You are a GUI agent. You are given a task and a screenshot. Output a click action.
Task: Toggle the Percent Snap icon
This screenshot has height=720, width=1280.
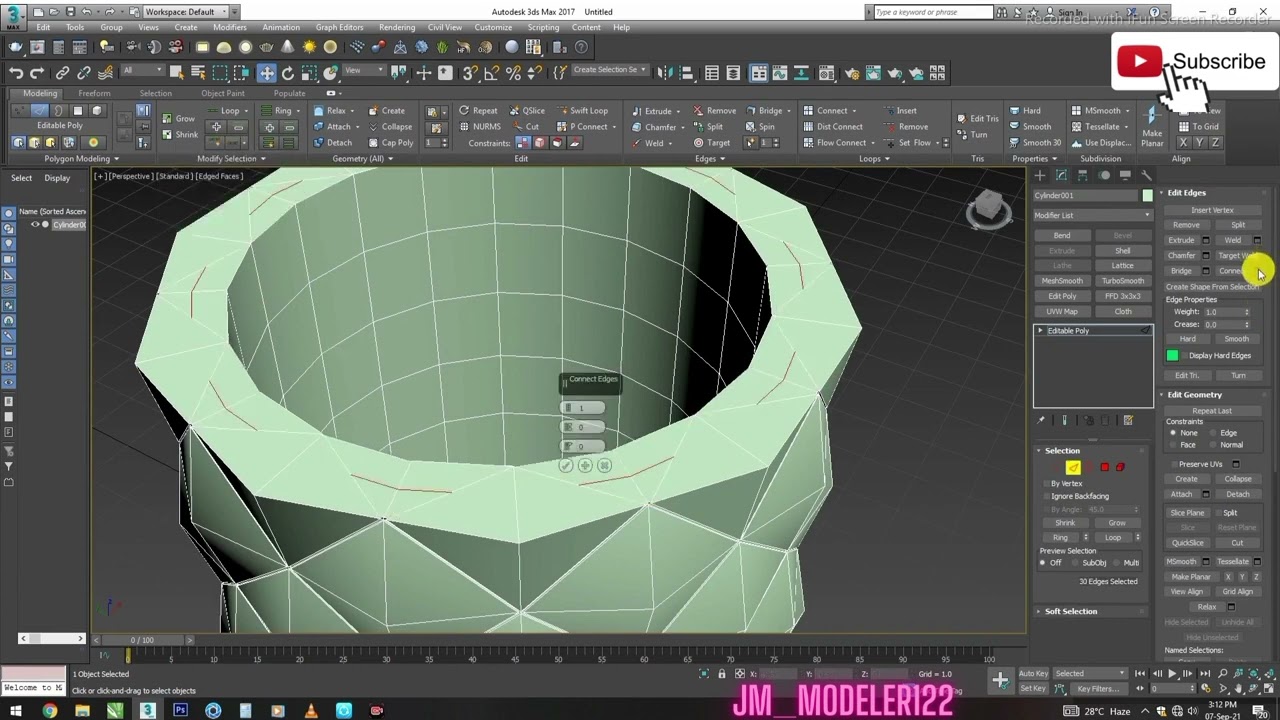pyautogui.click(x=513, y=73)
